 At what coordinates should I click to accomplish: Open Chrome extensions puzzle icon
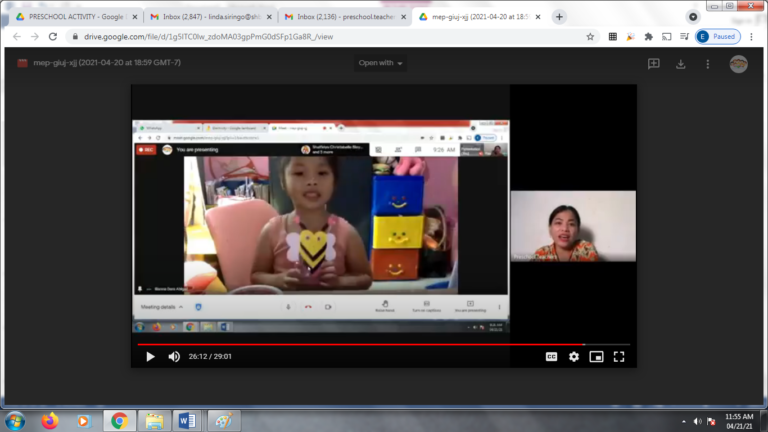(x=649, y=36)
